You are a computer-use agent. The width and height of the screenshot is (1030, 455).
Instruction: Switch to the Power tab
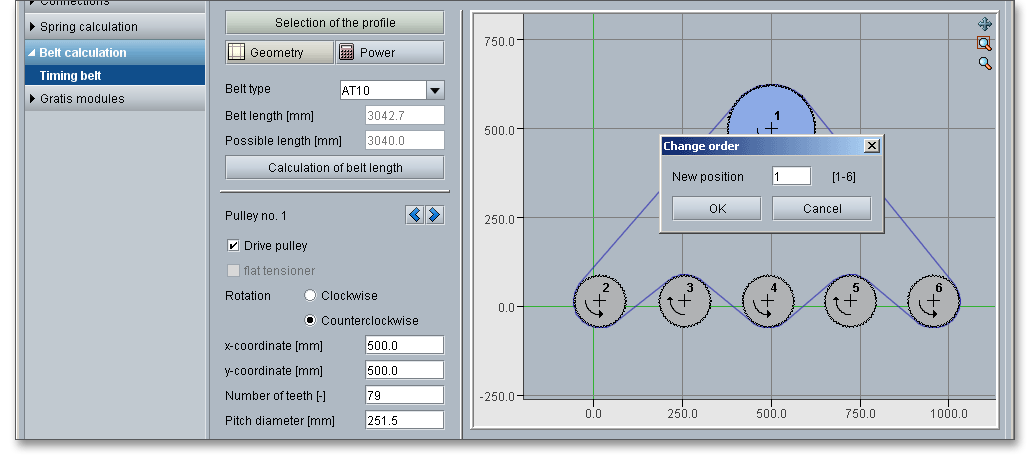pos(389,53)
